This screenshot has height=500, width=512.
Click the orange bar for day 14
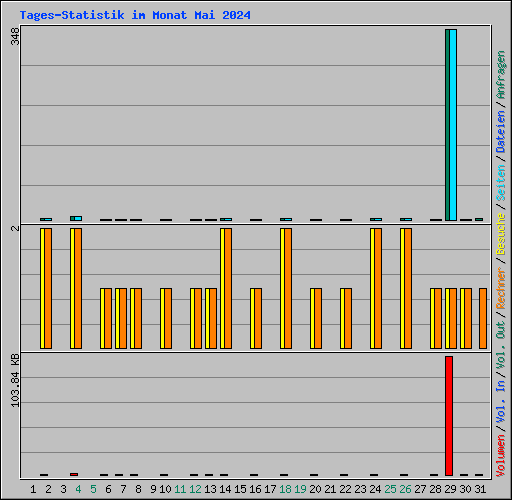tap(228, 288)
